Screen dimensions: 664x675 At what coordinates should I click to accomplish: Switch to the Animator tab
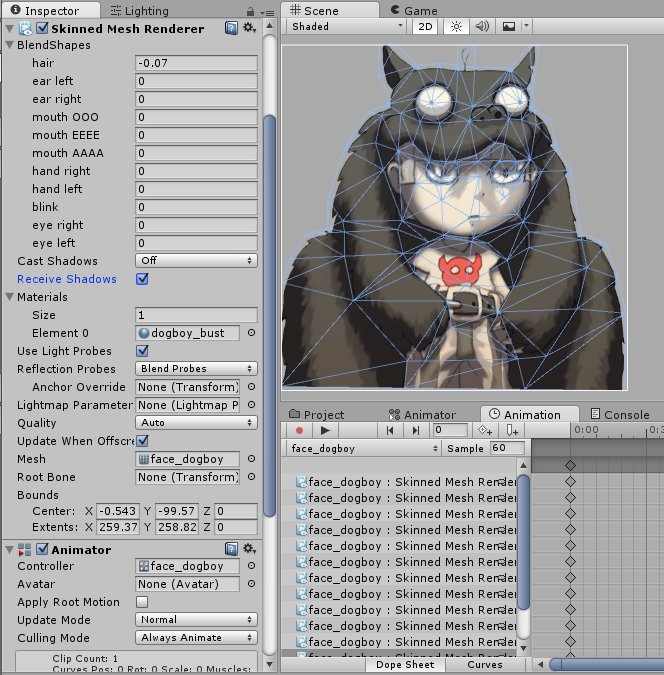422,415
